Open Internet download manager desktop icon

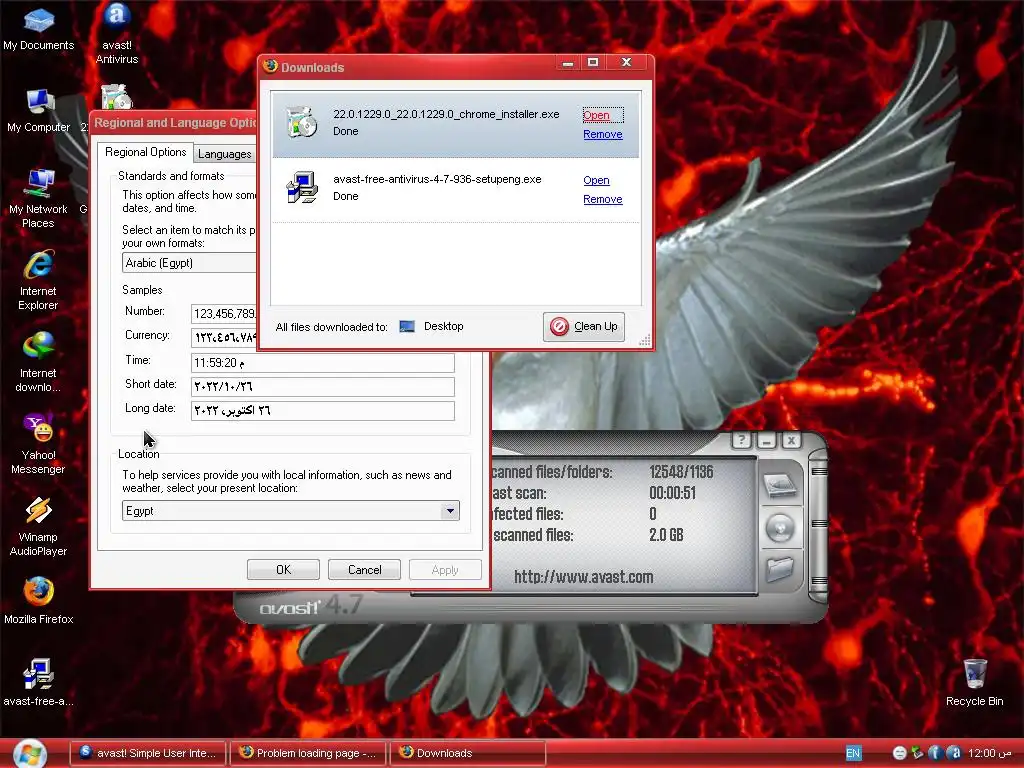point(39,362)
